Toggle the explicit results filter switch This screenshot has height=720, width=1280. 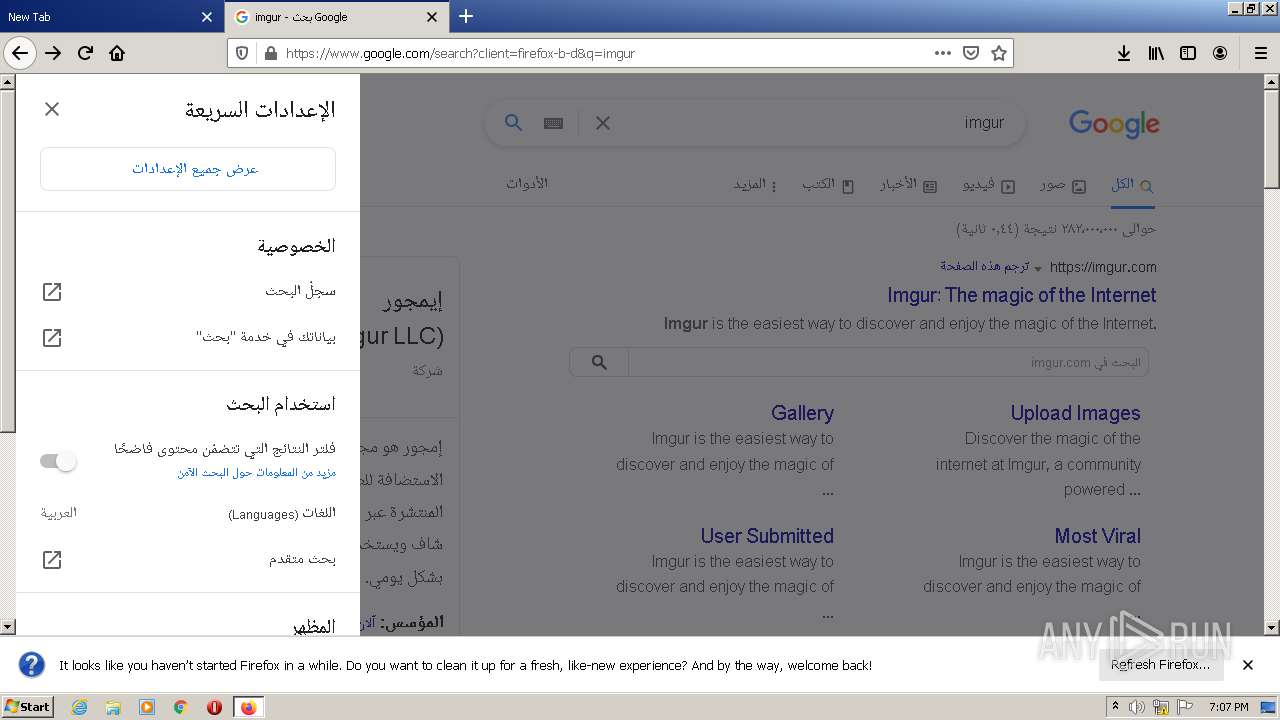tap(58, 461)
